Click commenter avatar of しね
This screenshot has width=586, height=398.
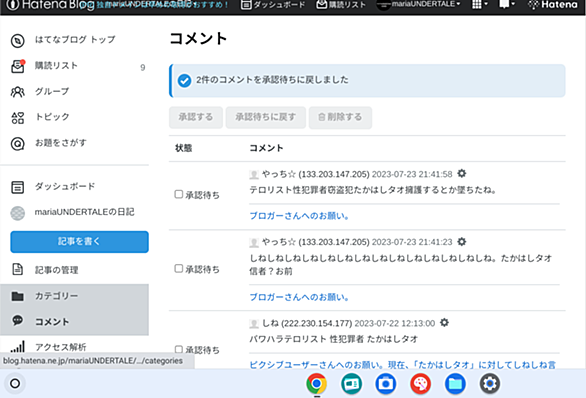coord(254,324)
